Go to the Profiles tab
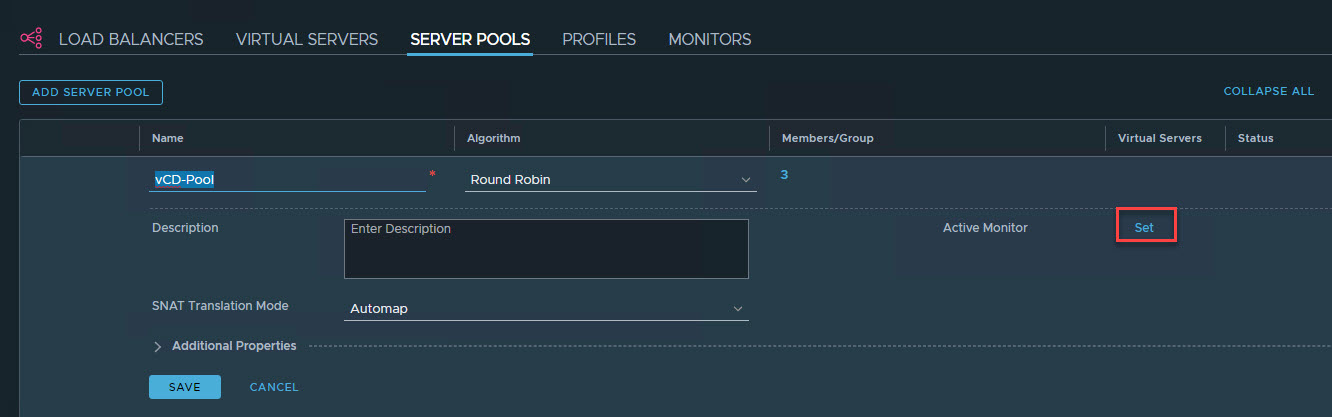This screenshot has width=1332, height=417. point(599,40)
